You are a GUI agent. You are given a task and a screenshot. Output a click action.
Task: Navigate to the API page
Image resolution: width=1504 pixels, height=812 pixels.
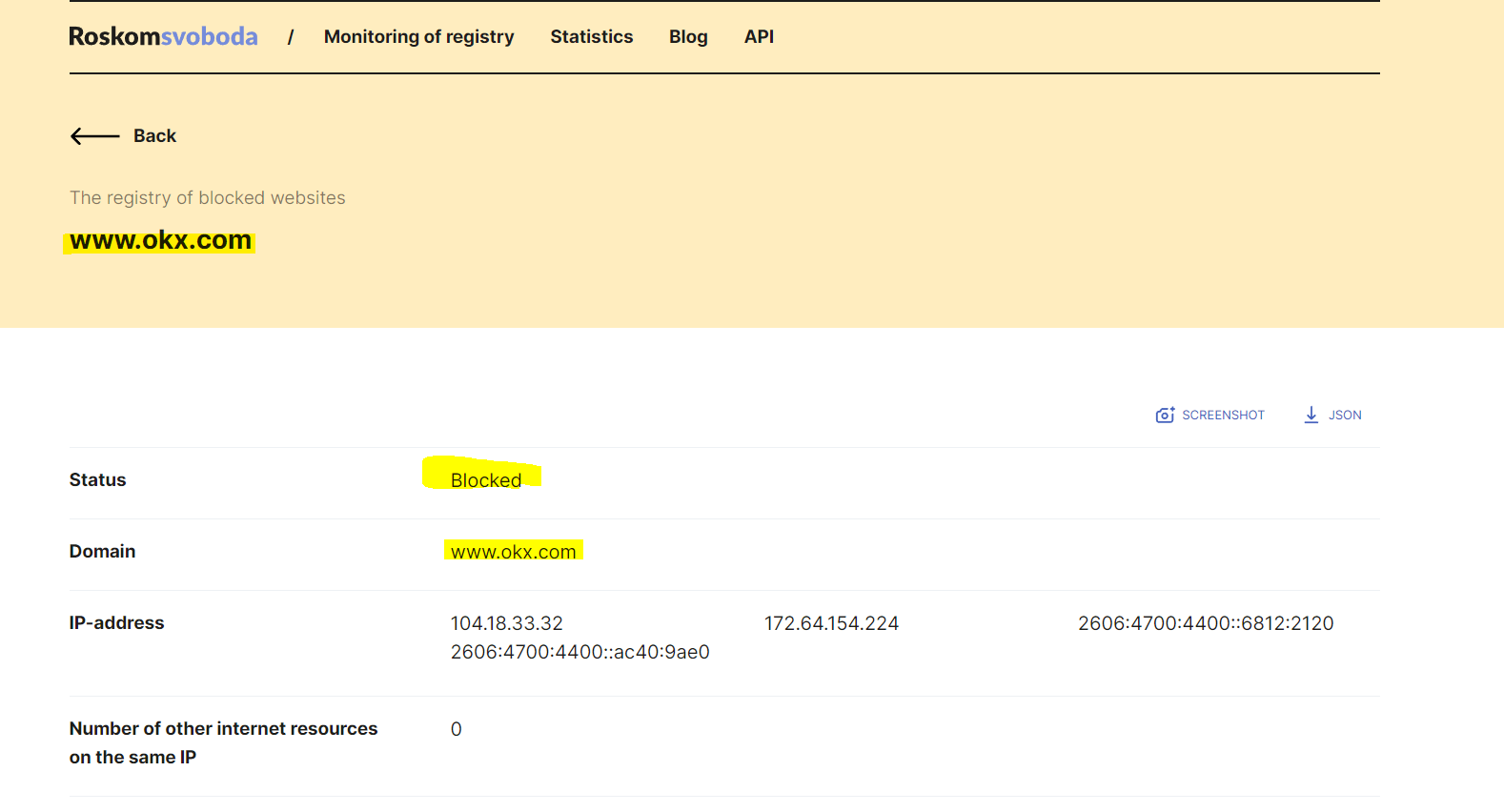pyautogui.click(x=759, y=36)
